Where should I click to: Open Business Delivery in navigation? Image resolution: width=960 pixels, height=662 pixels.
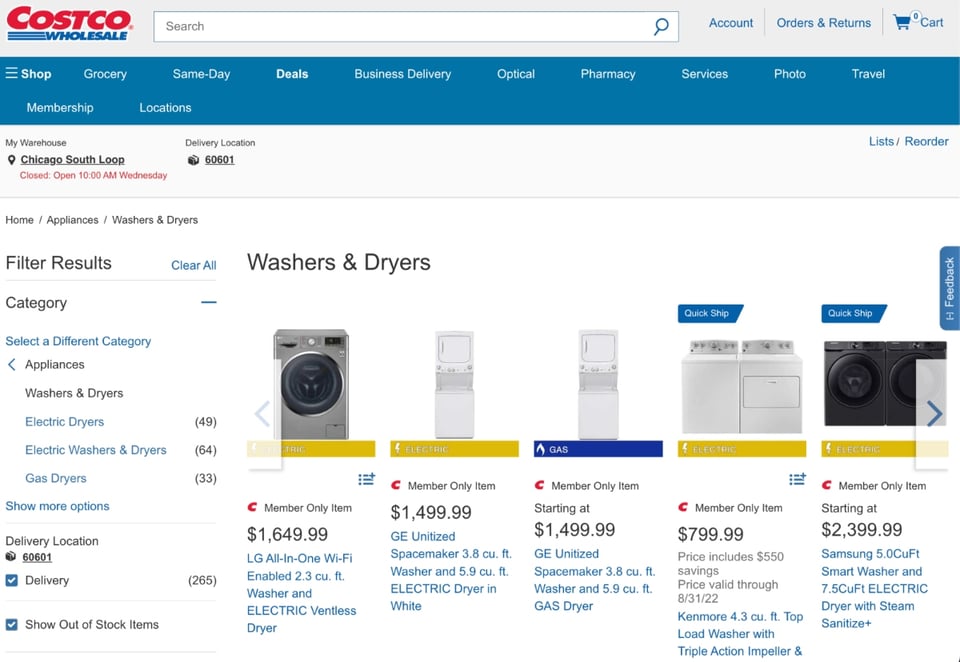pyautogui.click(x=403, y=74)
